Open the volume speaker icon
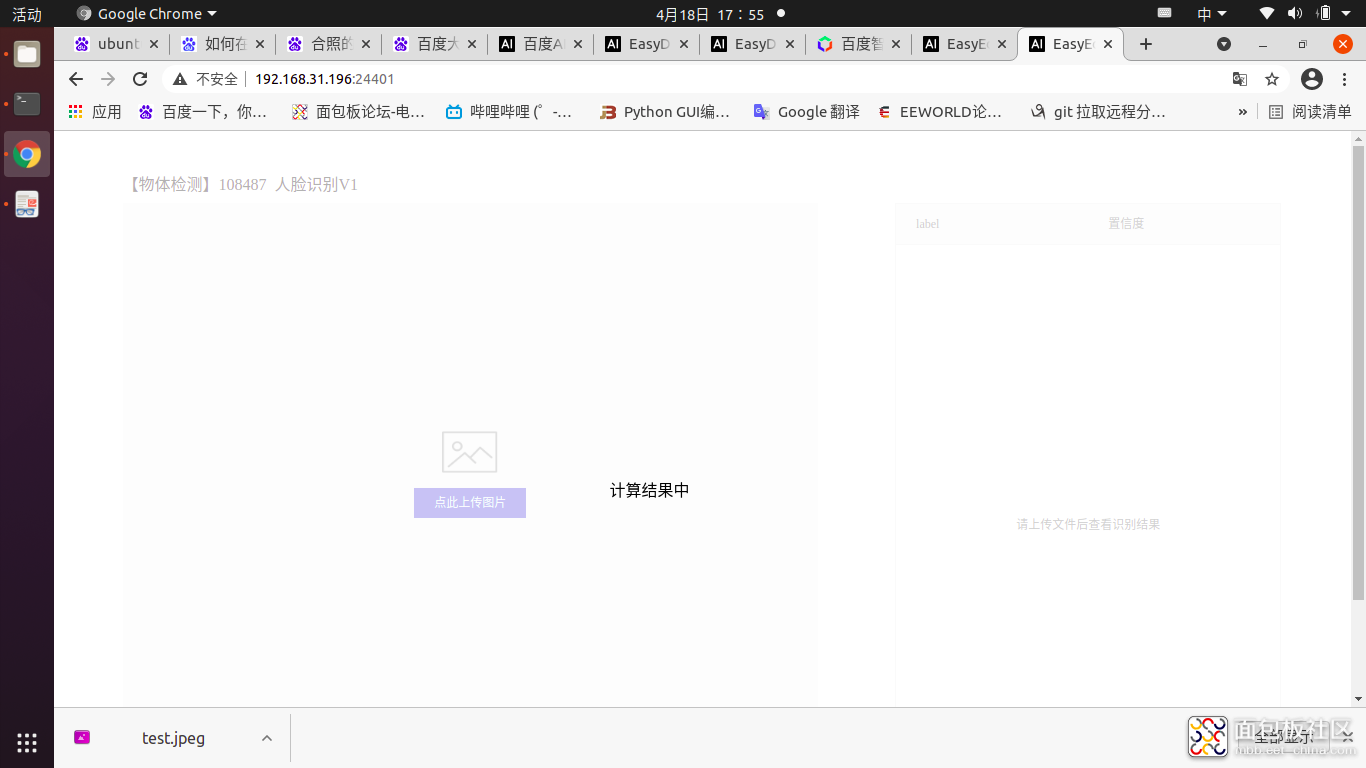This screenshot has width=1366, height=768. (x=1295, y=13)
